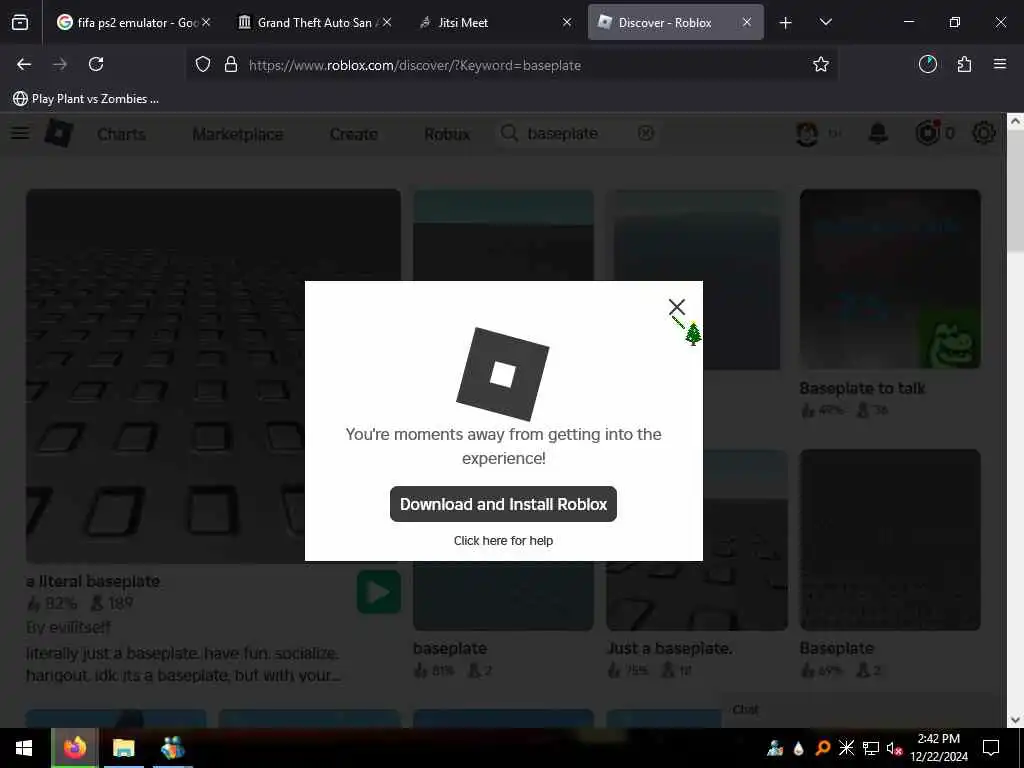Open network tray icon
1024x768 pixels.
pyautogui.click(x=870, y=748)
